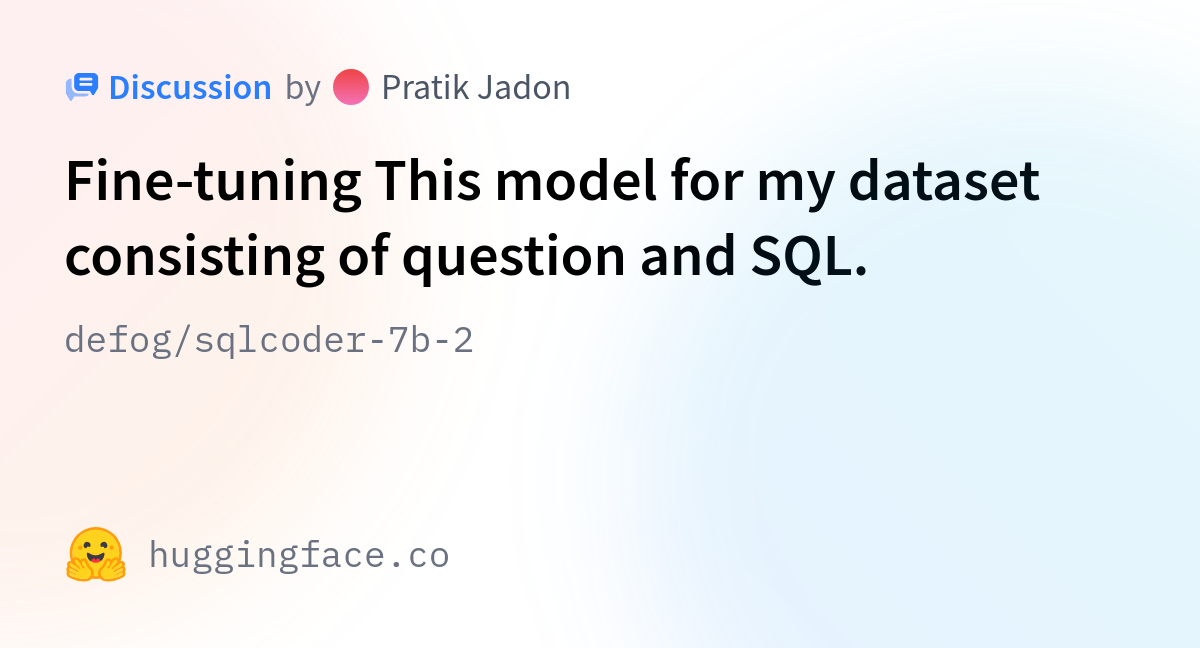Click the word "by" before the author

pyautogui.click(x=302, y=89)
